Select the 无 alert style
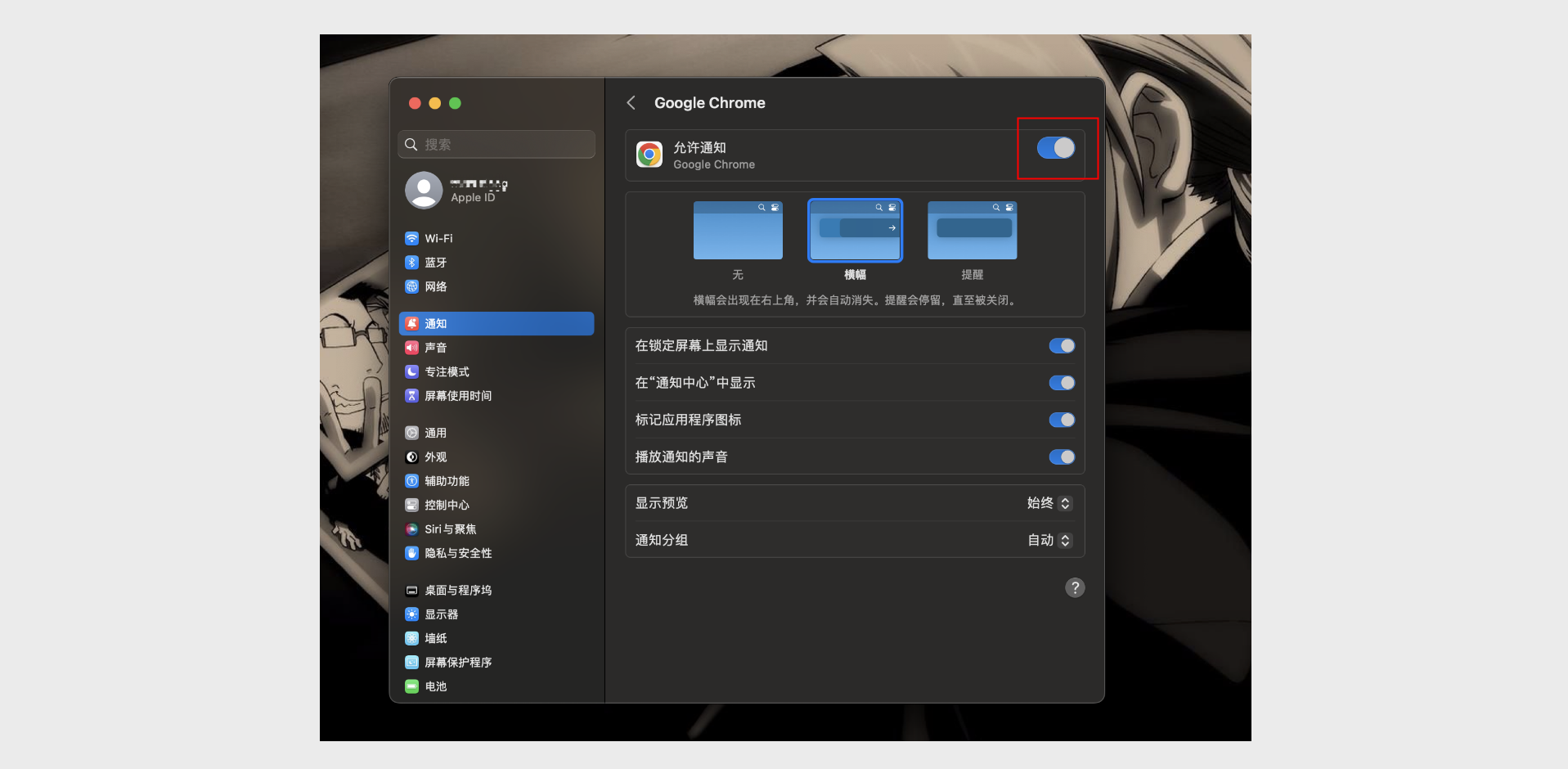The width and height of the screenshot is (1568, 769). point(738,231)
